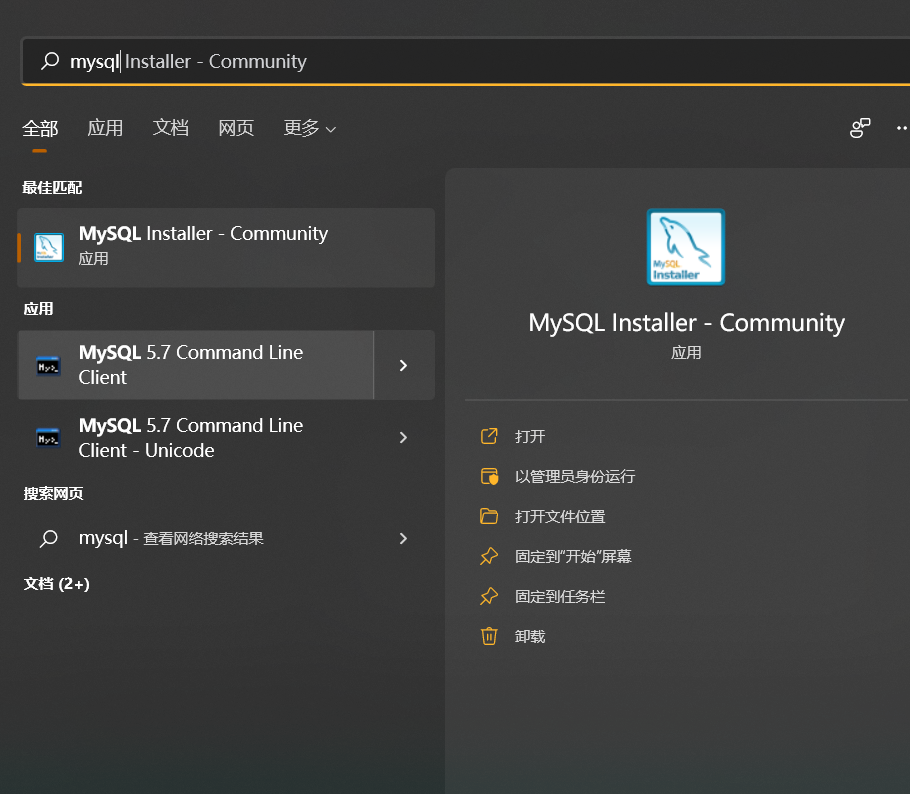This screenshot has height=794, width=910.
Task: Click the 应用 section heading above MySQL 5.7 results
Action: point(38,309)
